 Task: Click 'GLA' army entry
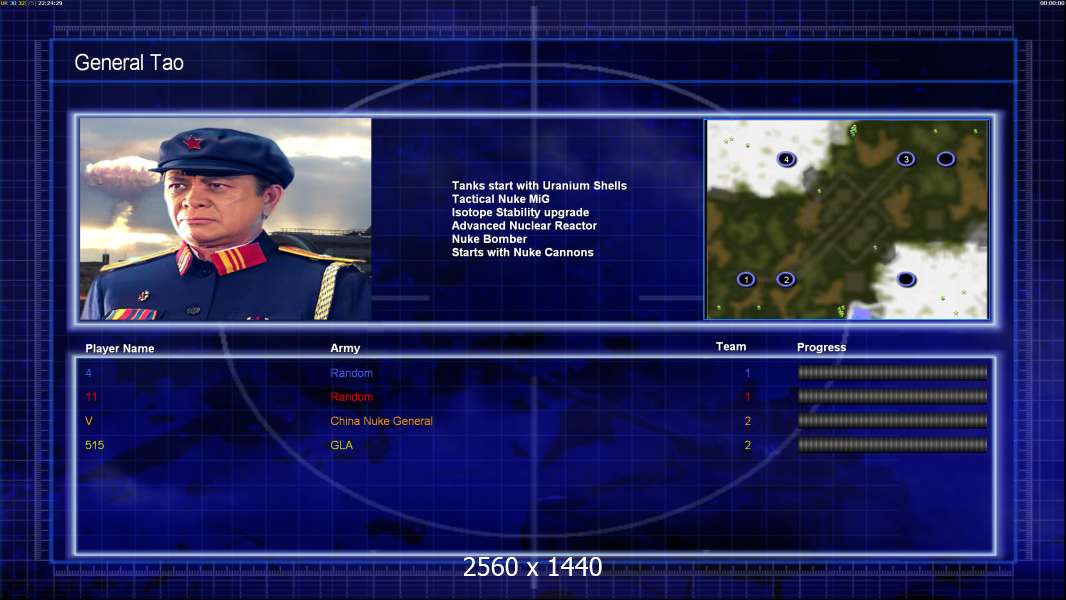click(341, 445)
